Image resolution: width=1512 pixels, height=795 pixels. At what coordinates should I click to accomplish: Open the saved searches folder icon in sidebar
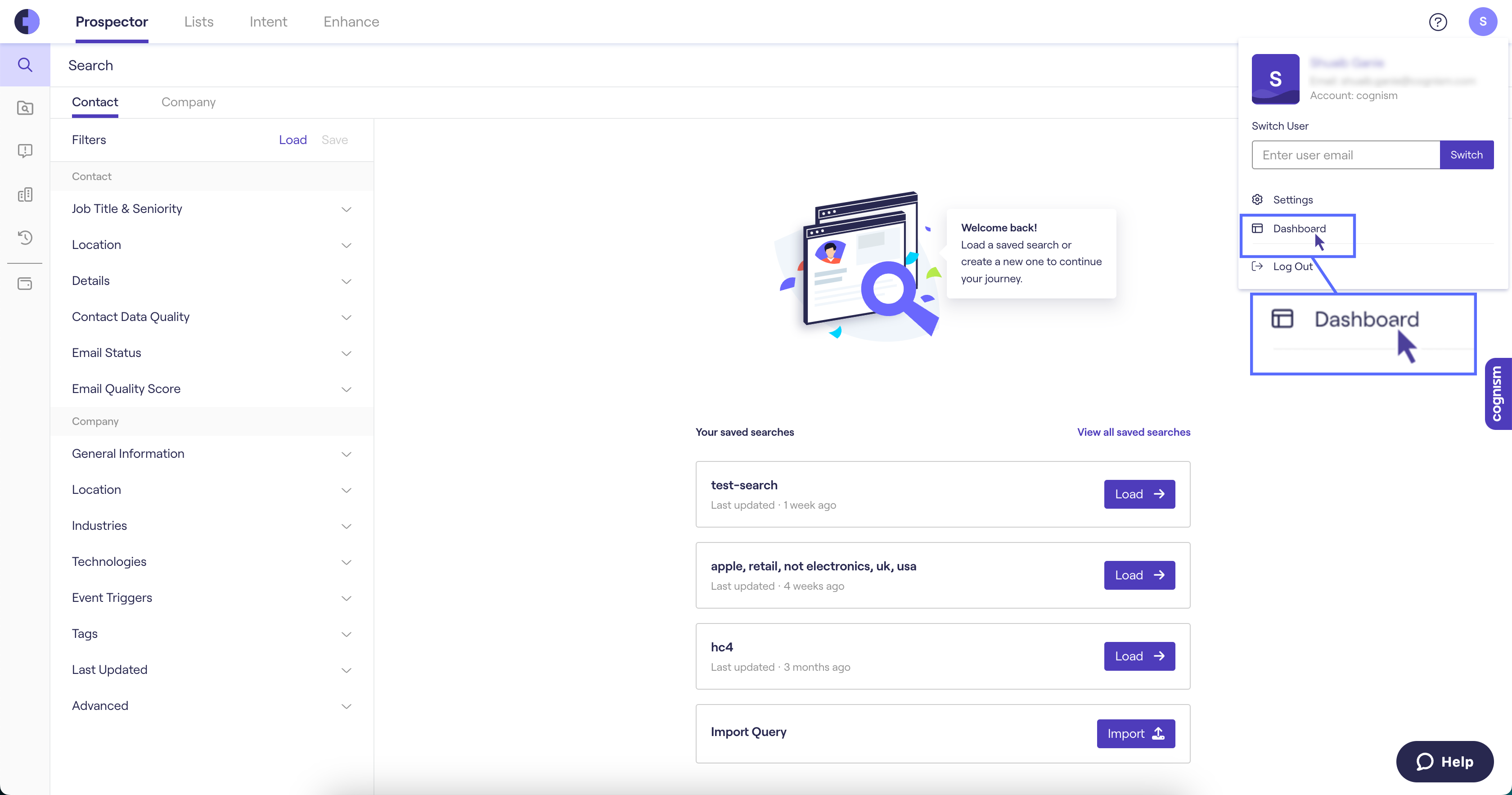pyautogui.click(x=25, y=108)
